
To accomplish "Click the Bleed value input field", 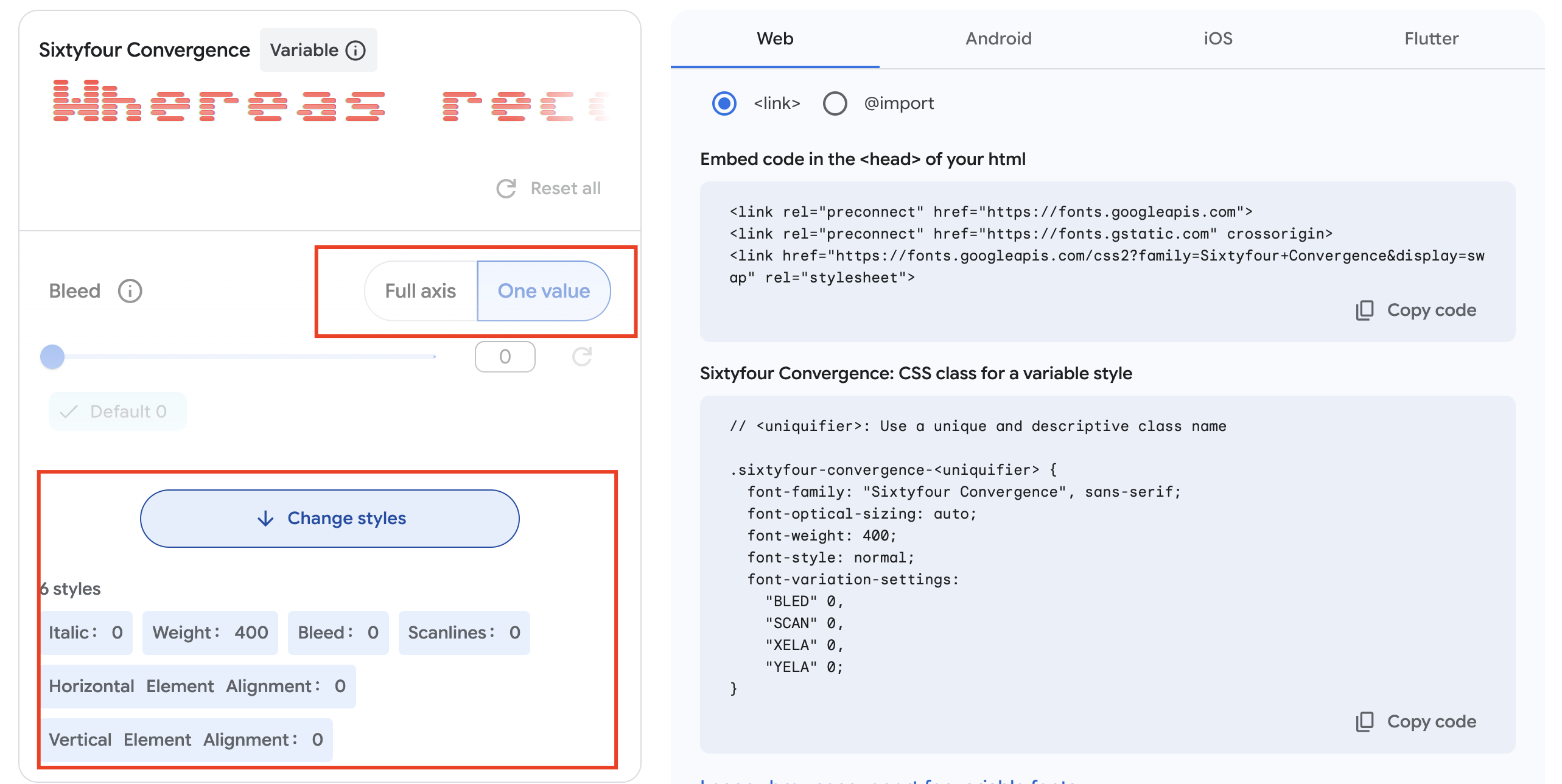I will pyautogui.click(x=505, y=357).
